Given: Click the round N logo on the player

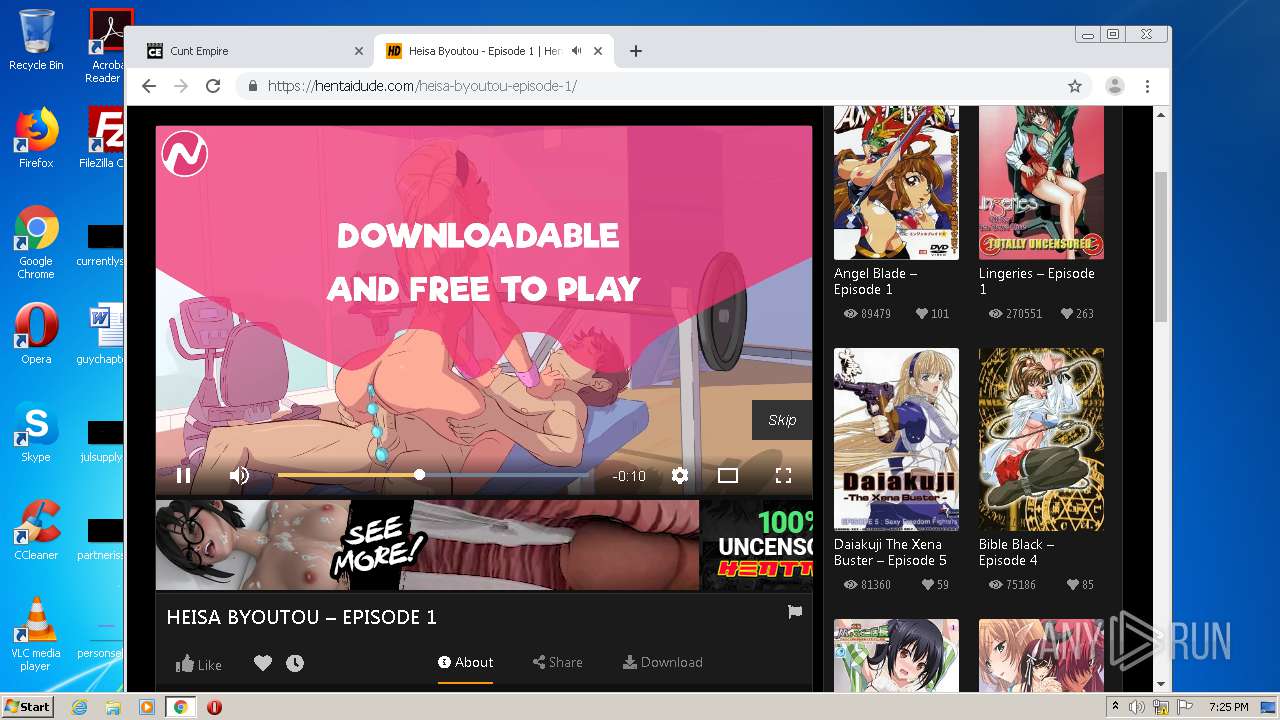Looking at the screenshot, I should (x=185, y=154).
